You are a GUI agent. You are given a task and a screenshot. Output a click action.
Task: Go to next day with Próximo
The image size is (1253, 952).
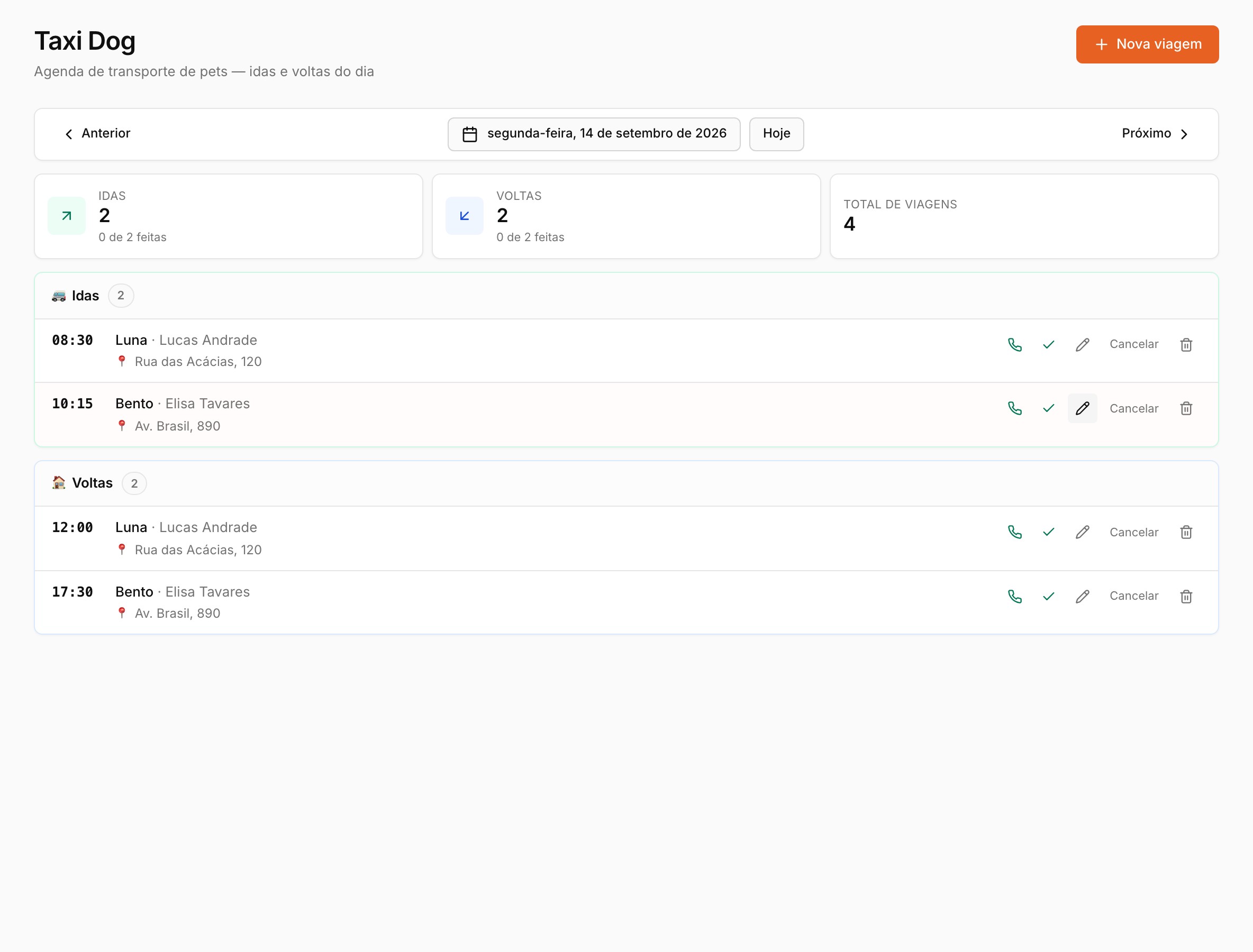coord(1155,134)
